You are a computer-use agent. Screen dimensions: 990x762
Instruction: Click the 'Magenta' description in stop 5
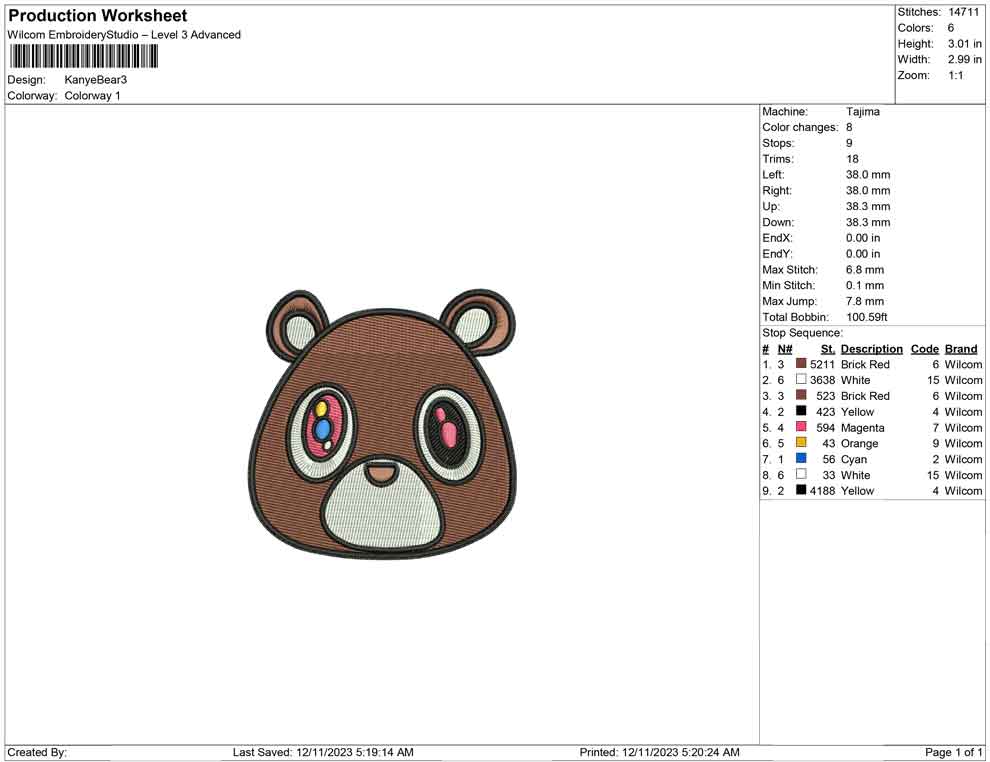pos(862,427)
